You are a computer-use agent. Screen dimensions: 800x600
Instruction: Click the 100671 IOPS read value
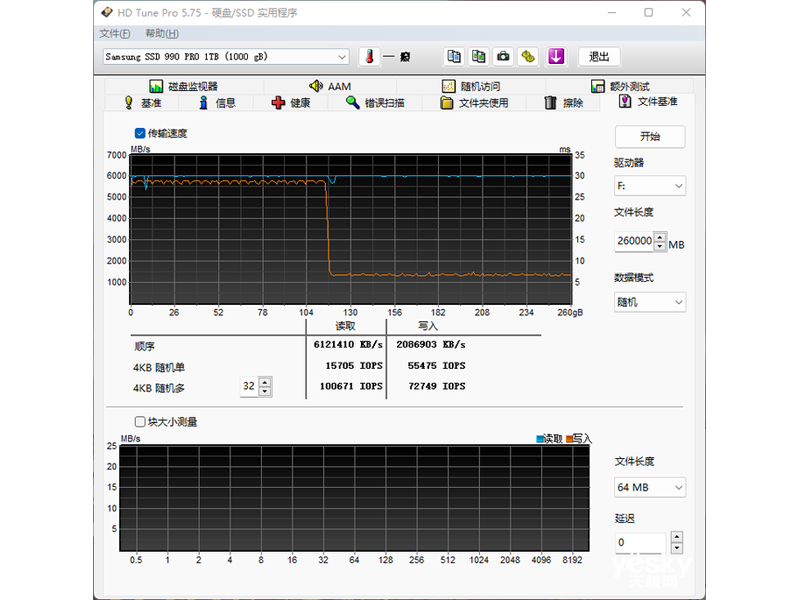click(351, 386)
